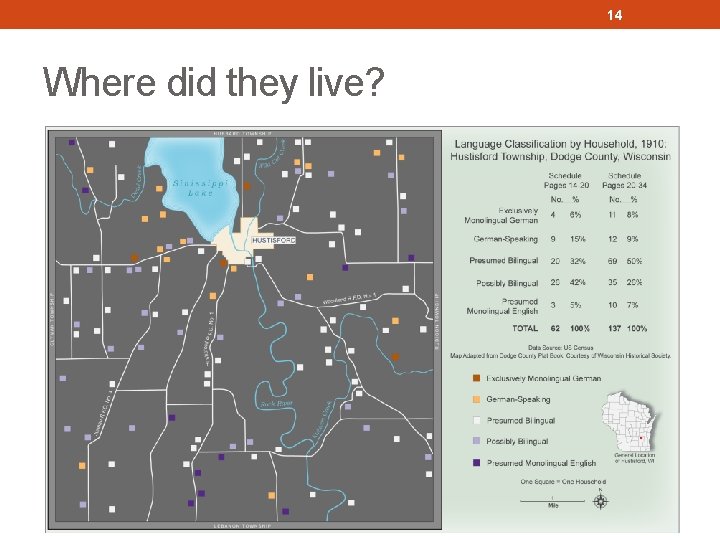The image size is (720, 540).
Task: Click the 'Presumed Bilingual' table row label
Action: 504,260
